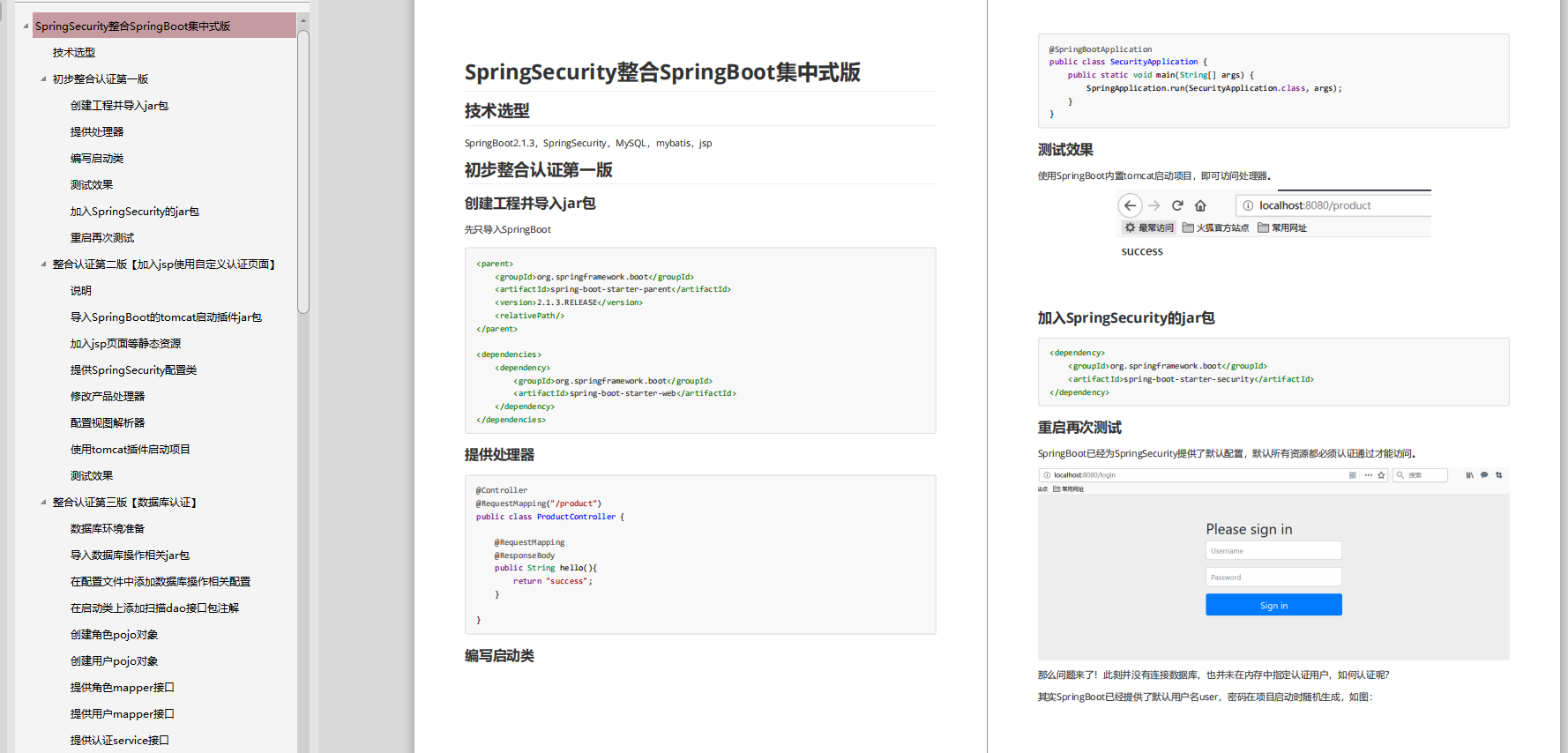
Task: Click the page heading SpringSecurity整合SpringBoot集中式版
Action: pyautogui.click(x=662, y=72)
